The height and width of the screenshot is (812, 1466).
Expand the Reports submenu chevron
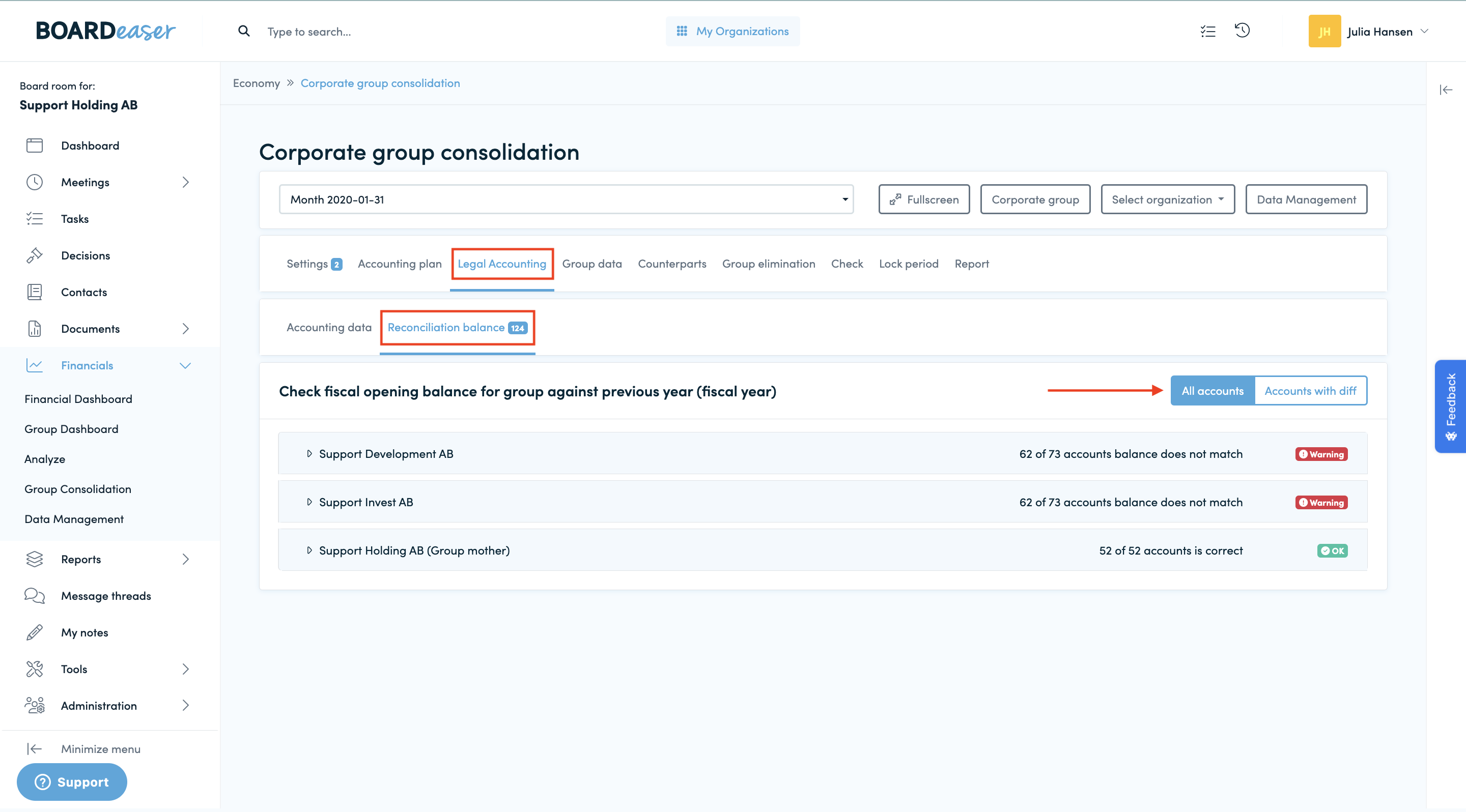point(185,559)
